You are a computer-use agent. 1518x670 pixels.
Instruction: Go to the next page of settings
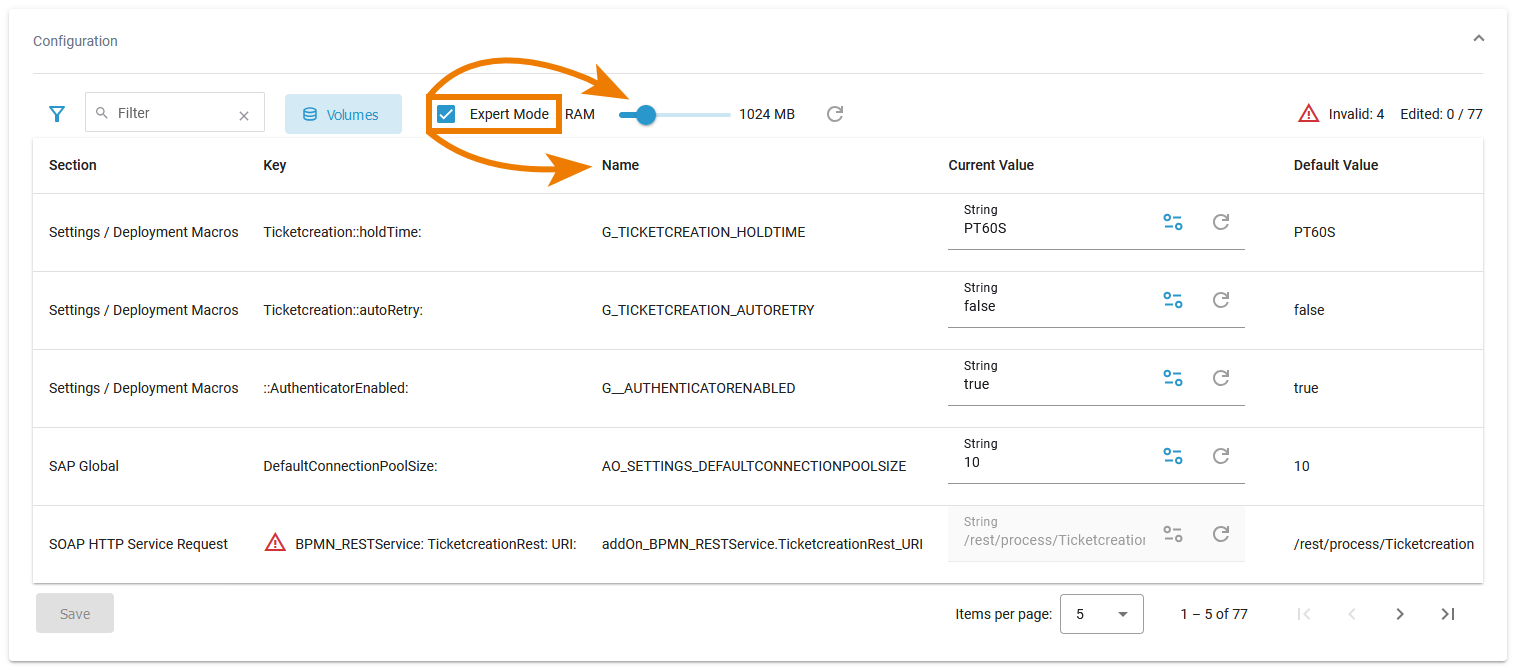click(x=1400, y=614)
